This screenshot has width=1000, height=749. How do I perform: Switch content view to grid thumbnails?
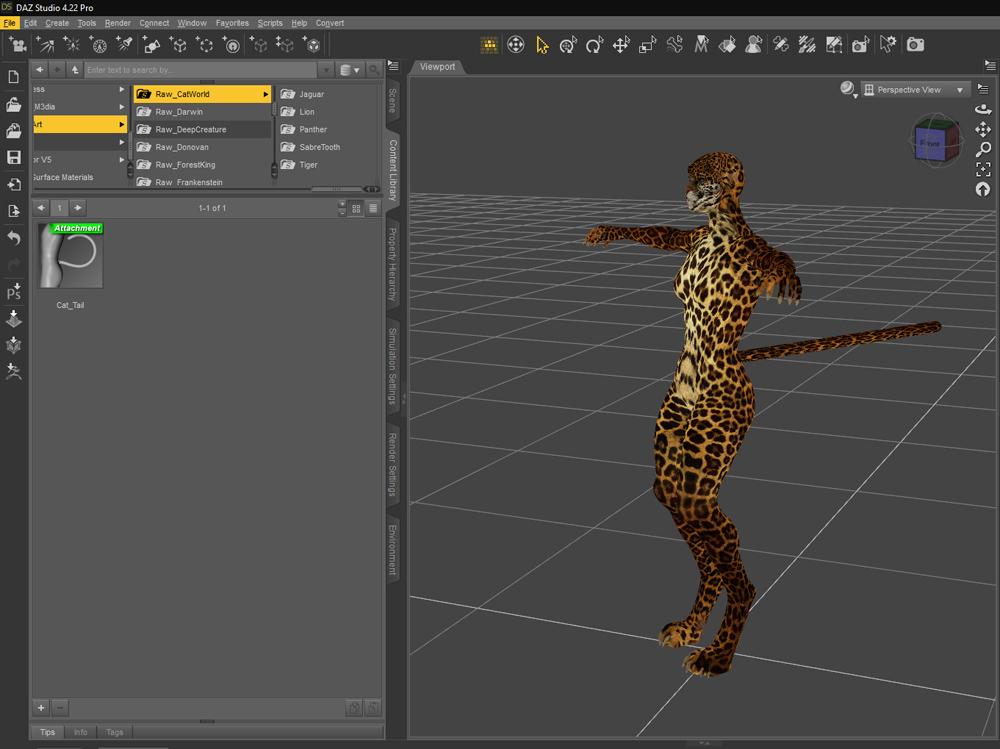pyautogui.click(x=356, y=208)
